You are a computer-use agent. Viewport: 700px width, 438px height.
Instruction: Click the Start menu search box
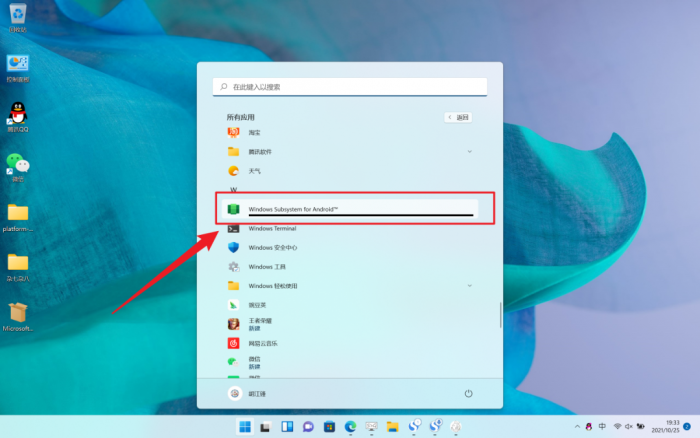click(350, 87)
